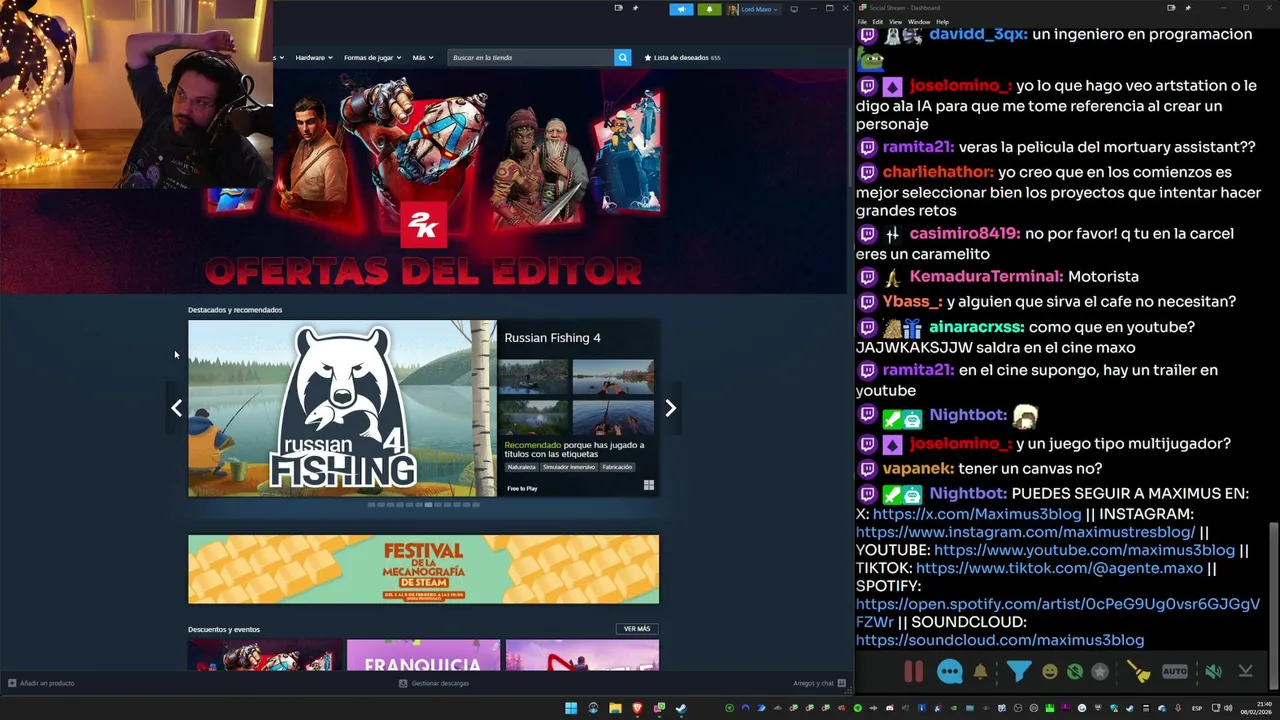This screenshot has height=720, width=1280.
Task: Toggle the AUTO button in Social Stream
Action: coord(1175,672)
